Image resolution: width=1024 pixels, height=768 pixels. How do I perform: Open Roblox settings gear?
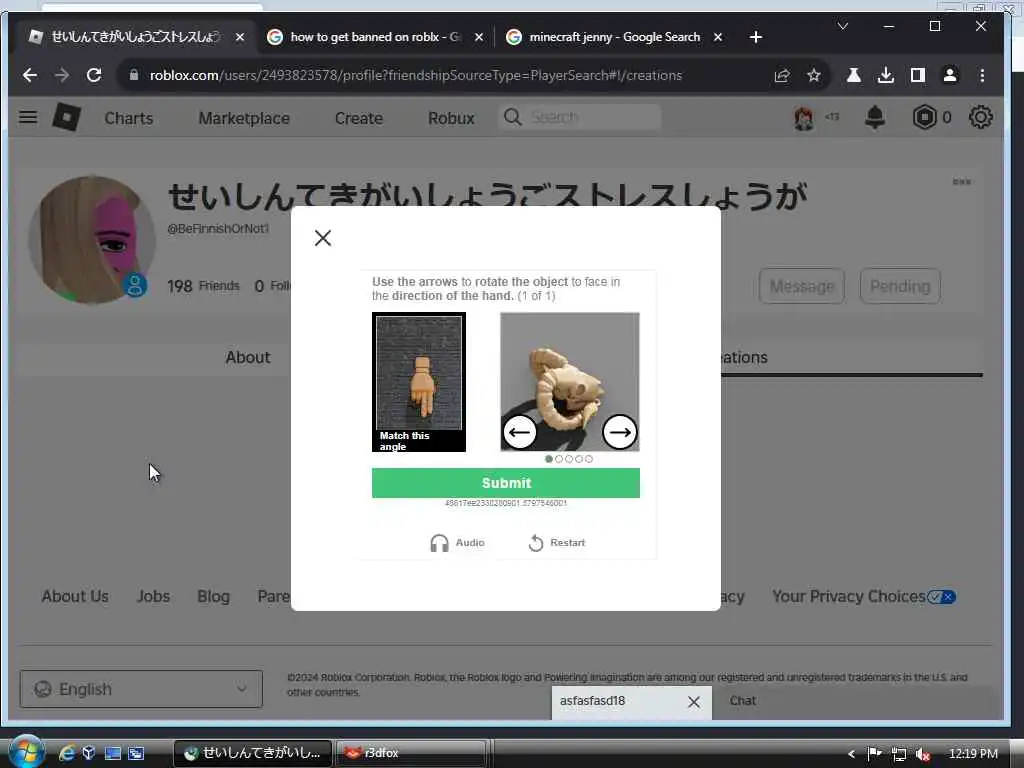(x=980, y=118)
